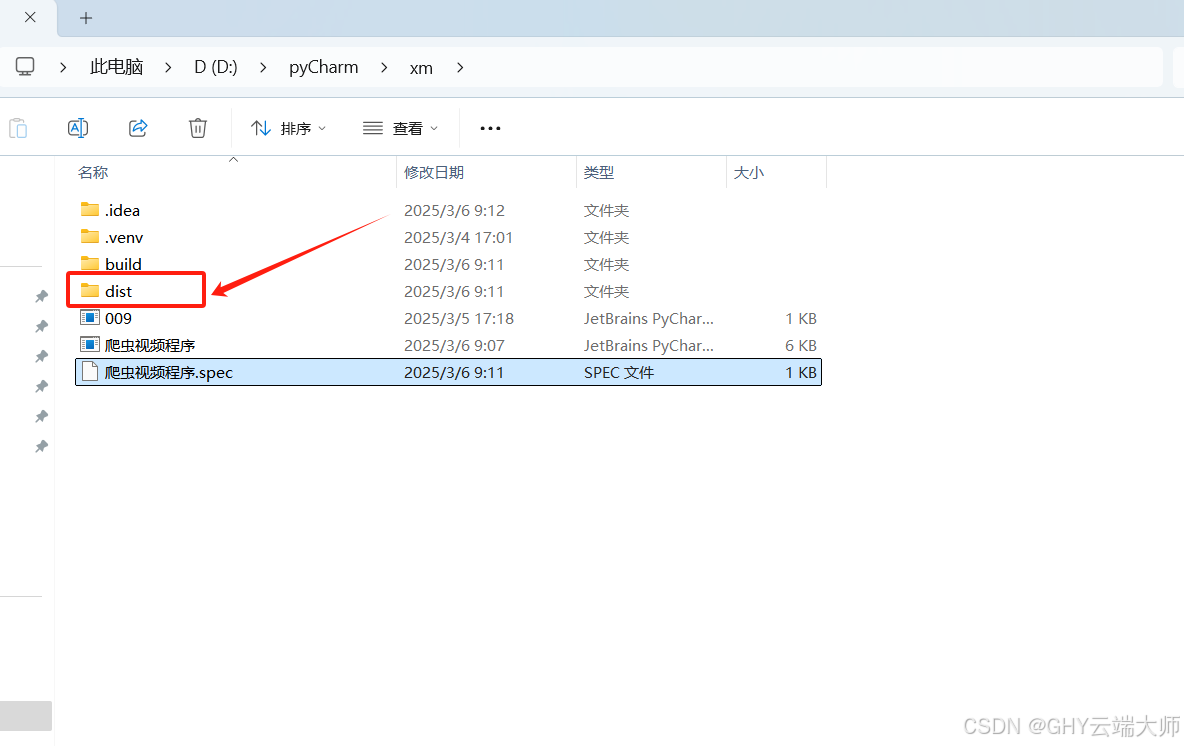1184x746 pixels.
Task: Click sixth pin icon in navigation pane
Action: point(42,446)
